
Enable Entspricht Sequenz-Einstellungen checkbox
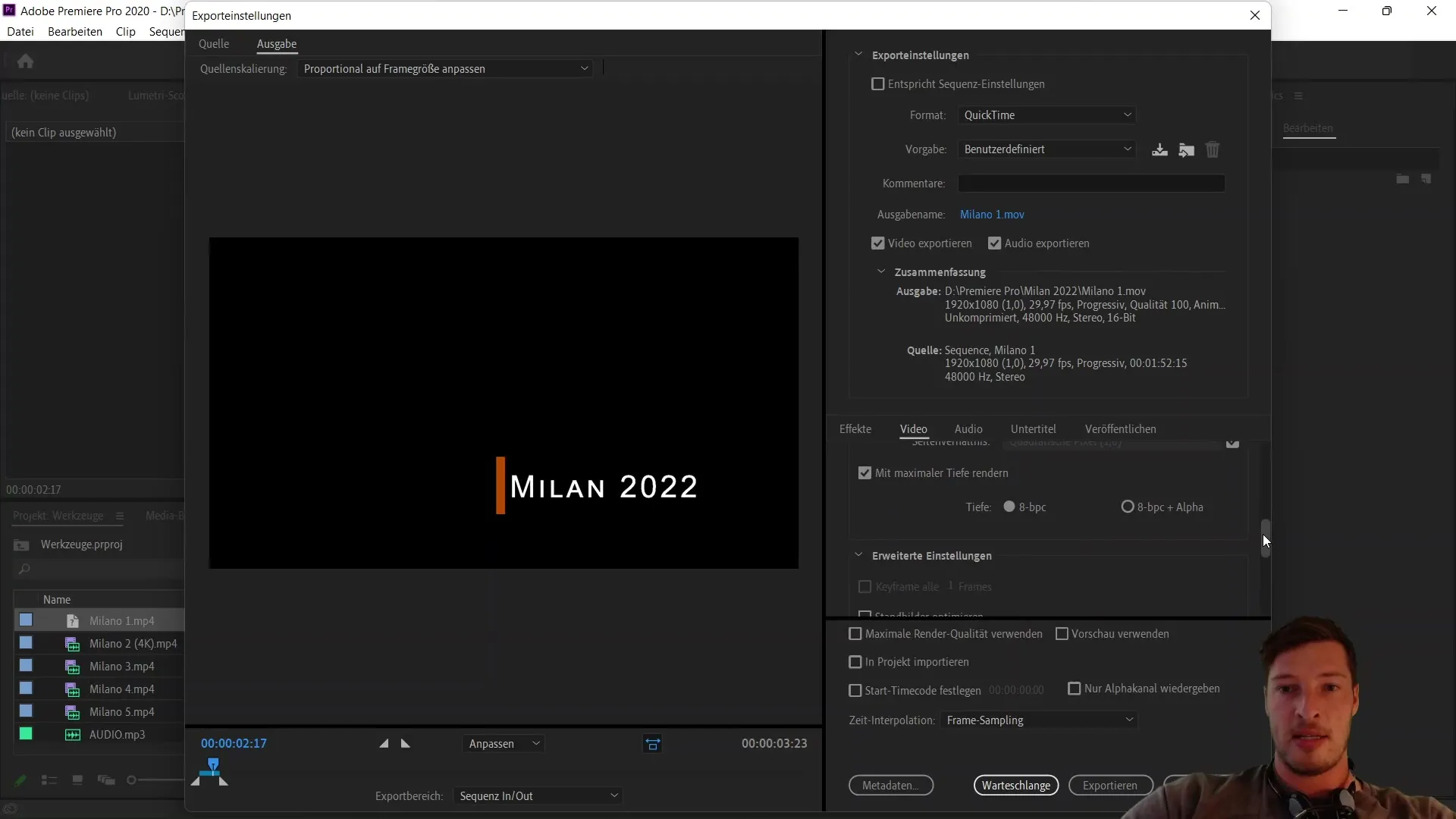pos(878,84)
